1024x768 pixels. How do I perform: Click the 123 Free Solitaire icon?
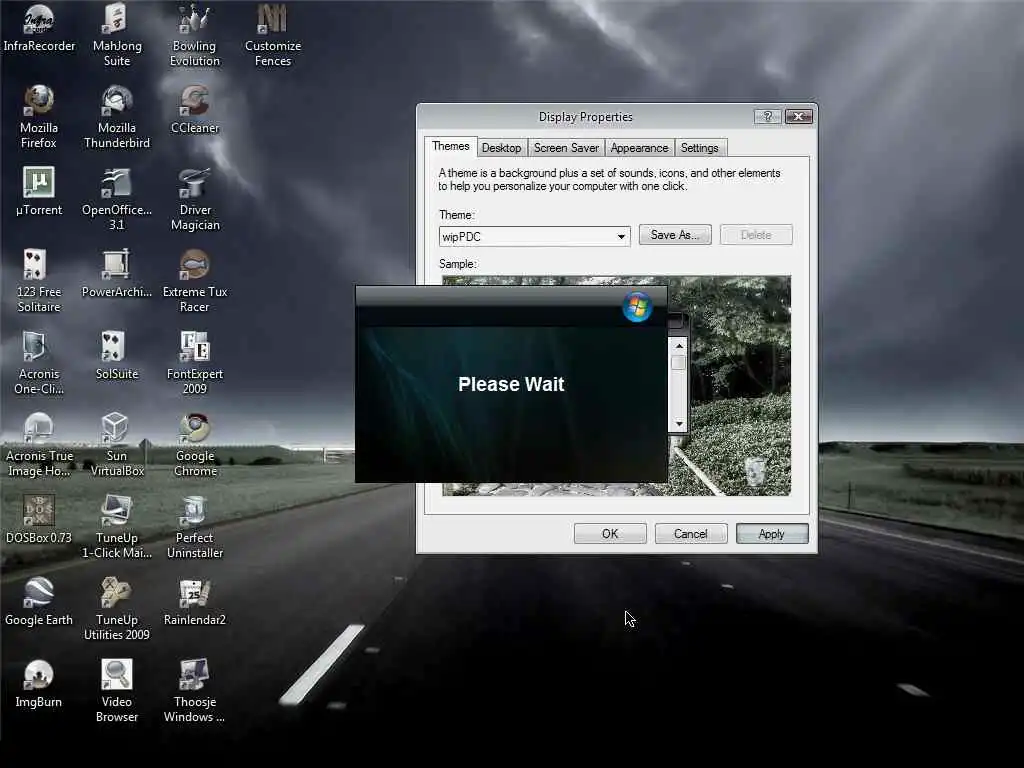[x=39, y=281]
